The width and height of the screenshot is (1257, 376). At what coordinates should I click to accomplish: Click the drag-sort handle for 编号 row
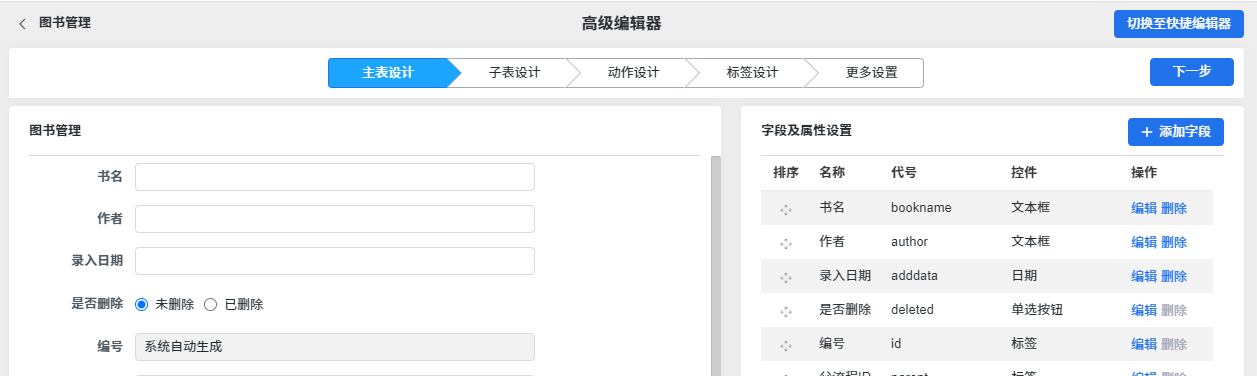[x=786, y=345]
